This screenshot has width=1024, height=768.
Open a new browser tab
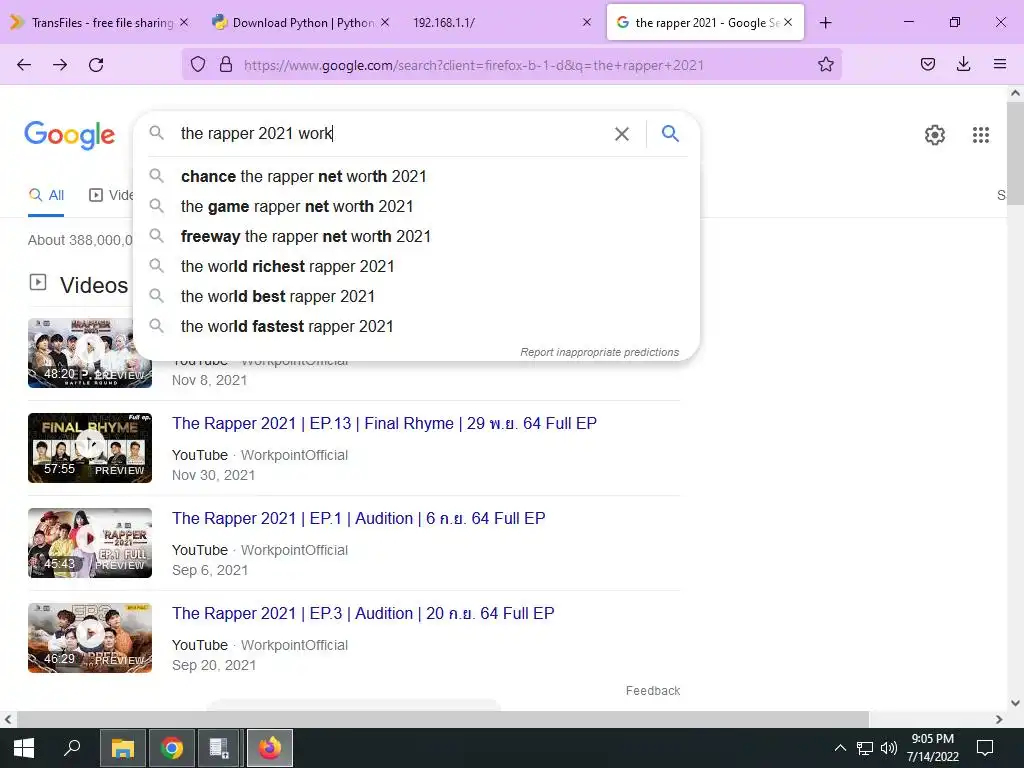825,23
